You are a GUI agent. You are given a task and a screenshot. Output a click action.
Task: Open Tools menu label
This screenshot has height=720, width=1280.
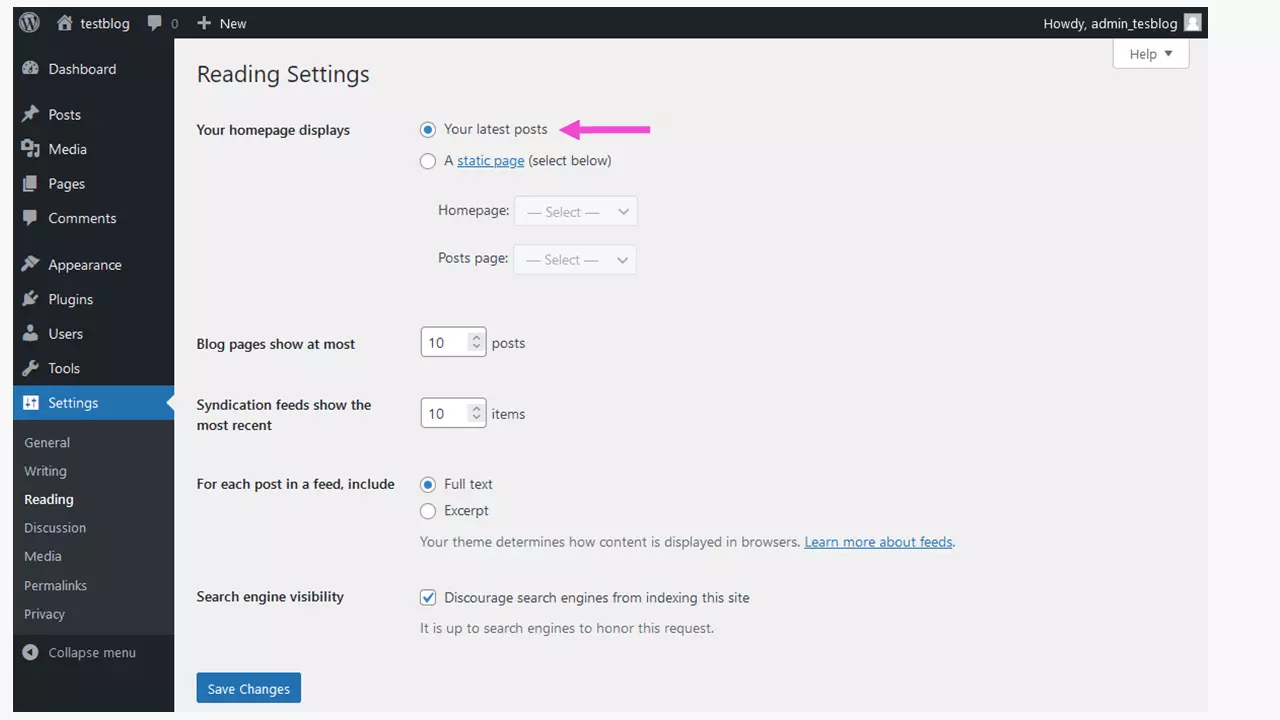(x=64, y=368)
